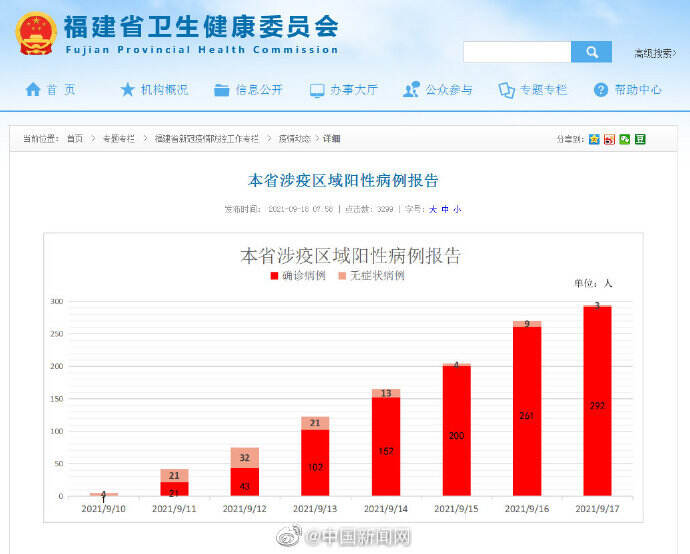Click the documents icon for 专题专栏
The image size is (690, 554).
(506, 90)
